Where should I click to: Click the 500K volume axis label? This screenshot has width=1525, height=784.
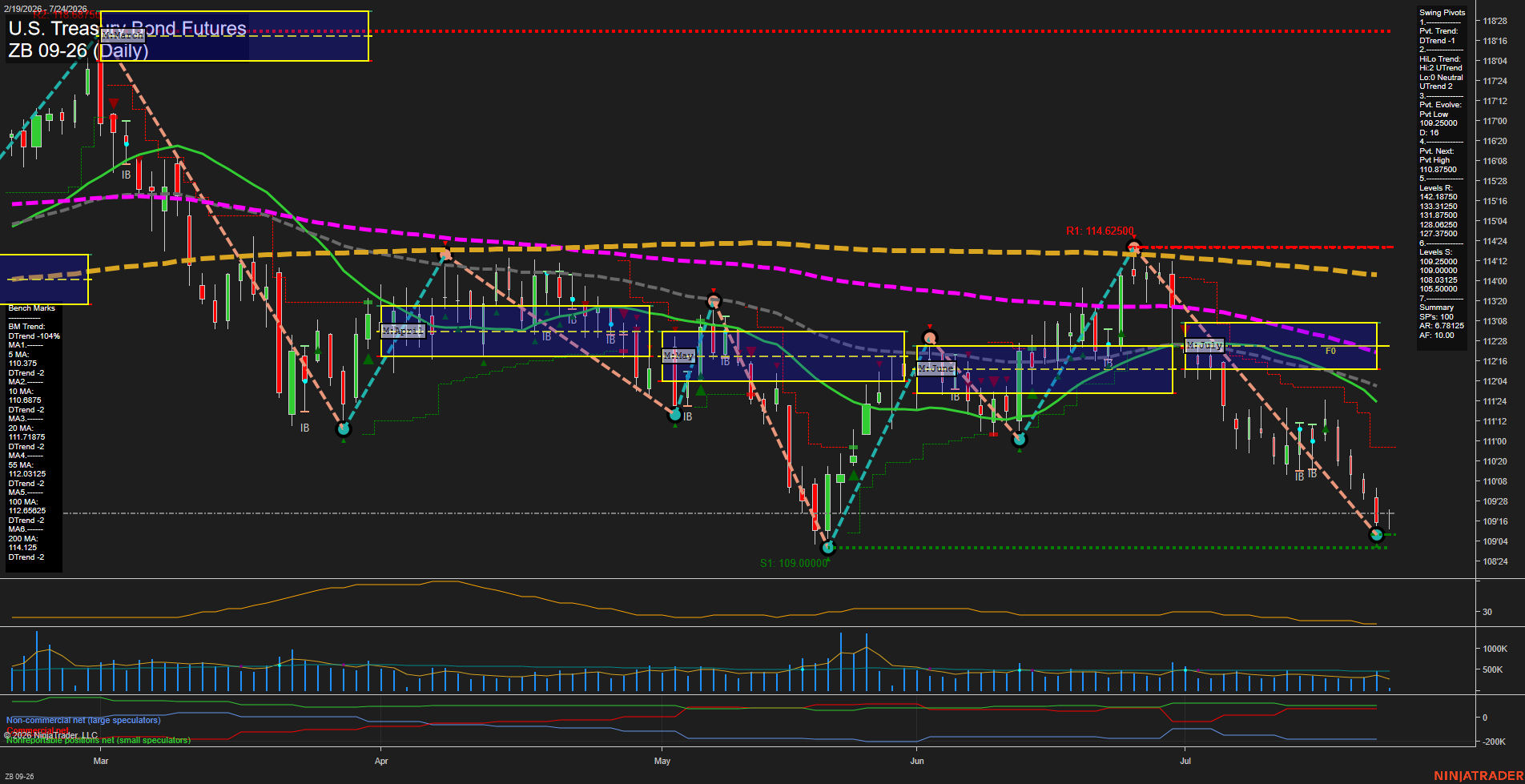pos(1493,669)
